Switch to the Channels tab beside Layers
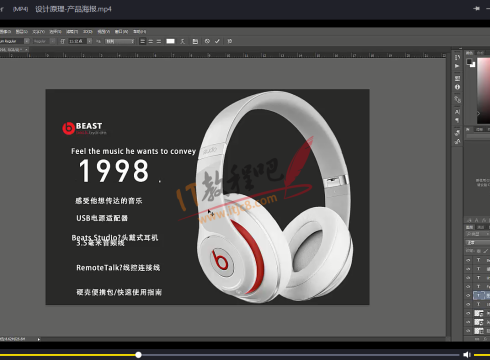This screenshot has height=360, width=490. tap(480, 227)
